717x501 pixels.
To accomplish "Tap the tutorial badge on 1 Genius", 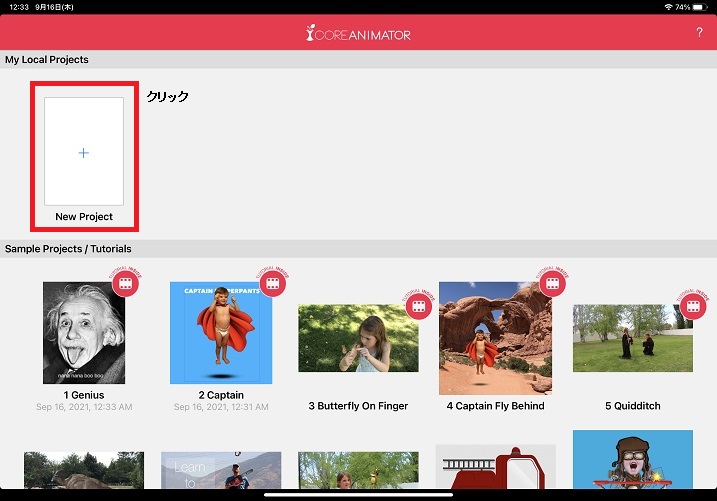I will point(124,284).
